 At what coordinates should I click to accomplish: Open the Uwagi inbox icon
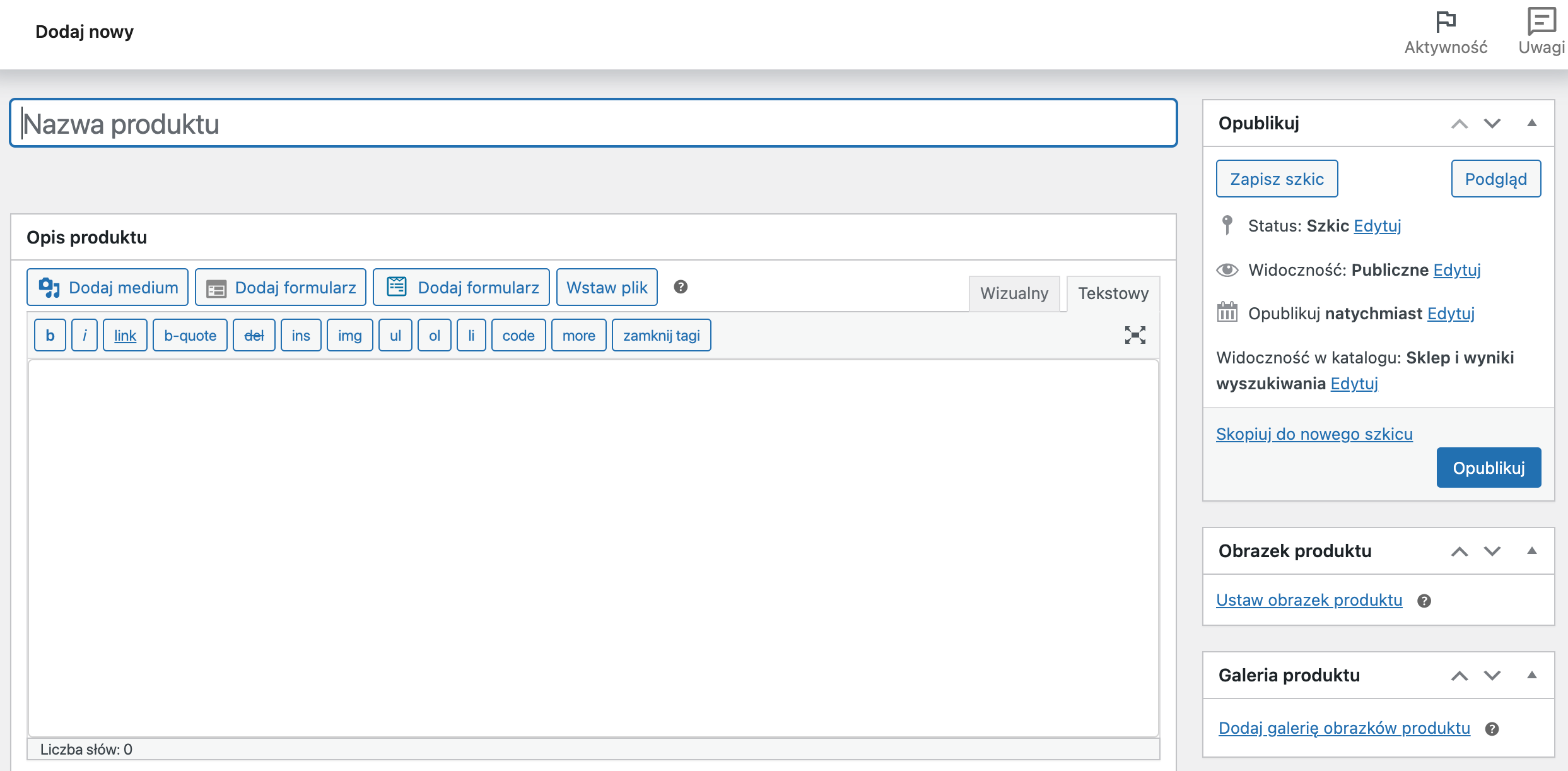1542,33
